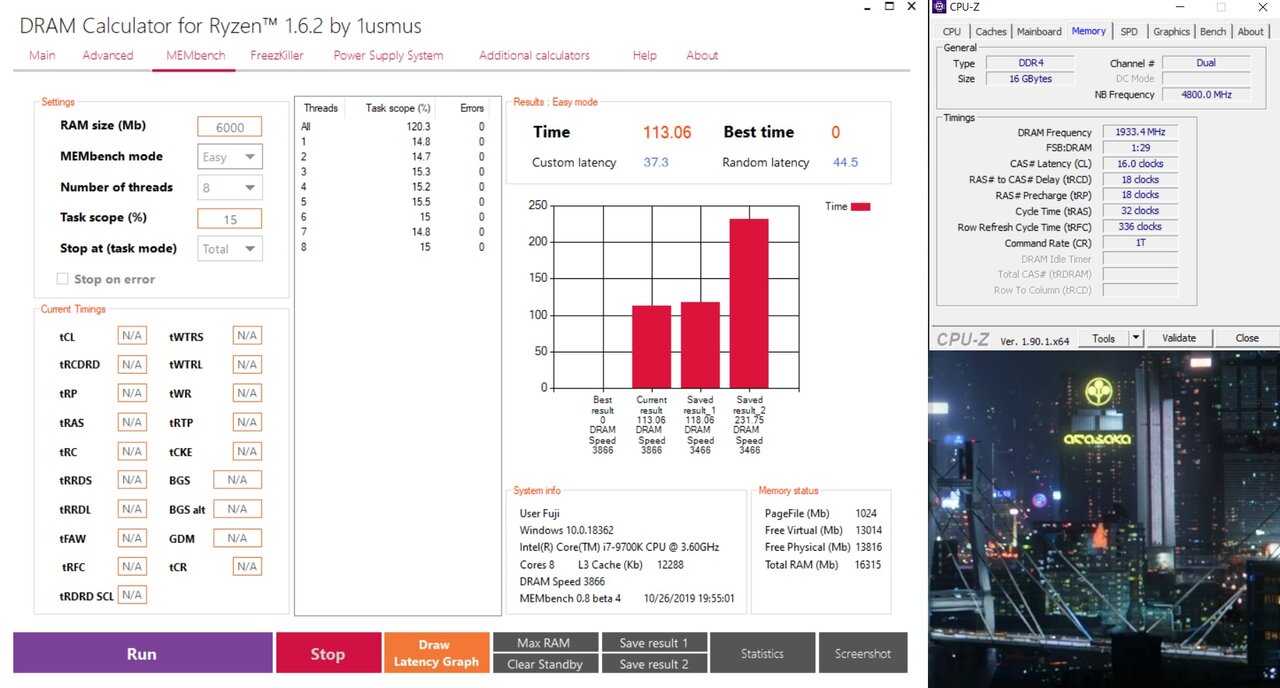Open the SPD tab in CPU-Z
This screenshot has height=688, width=1280.
tap(1129, 31)
